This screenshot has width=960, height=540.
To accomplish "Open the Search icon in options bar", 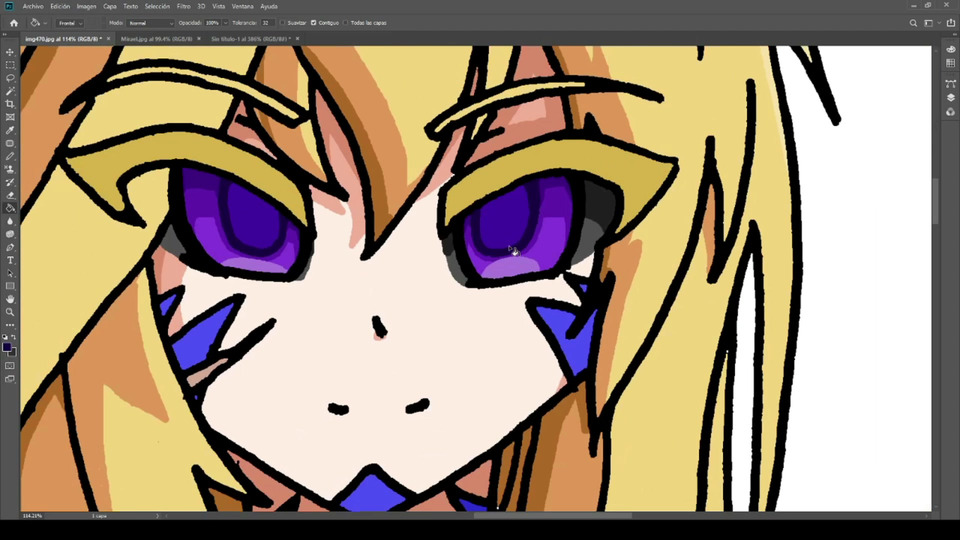I will click(x=913, y=23).
